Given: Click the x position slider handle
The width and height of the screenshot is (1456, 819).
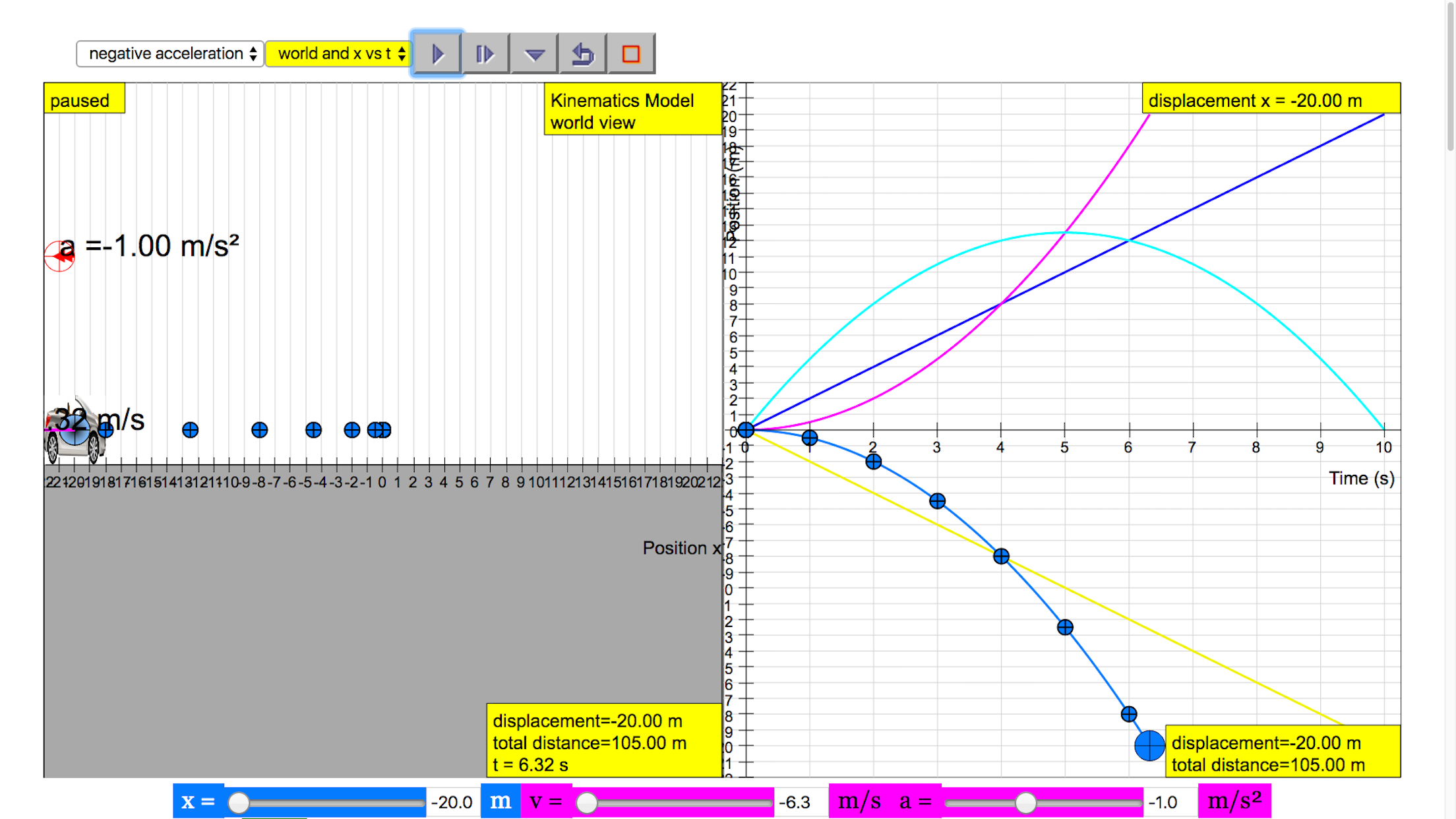Looking at the screenshot, I should 239,803.
